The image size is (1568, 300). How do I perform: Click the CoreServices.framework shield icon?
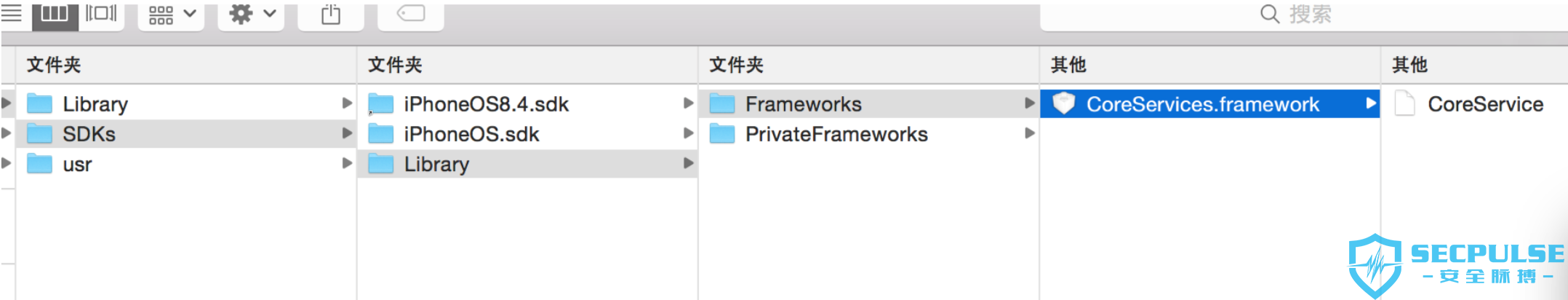click(1063, 103)
